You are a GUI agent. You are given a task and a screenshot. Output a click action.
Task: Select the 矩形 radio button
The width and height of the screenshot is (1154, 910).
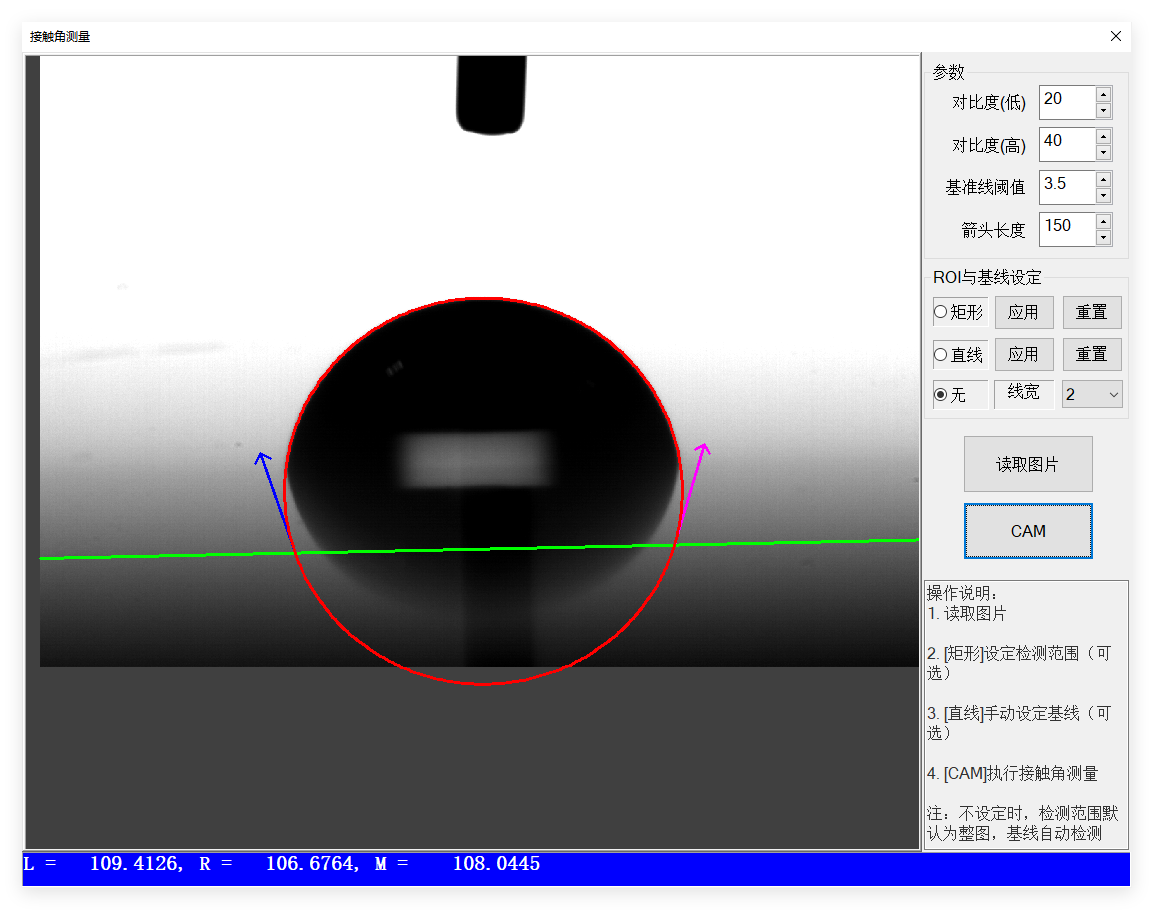click(941, 312)
